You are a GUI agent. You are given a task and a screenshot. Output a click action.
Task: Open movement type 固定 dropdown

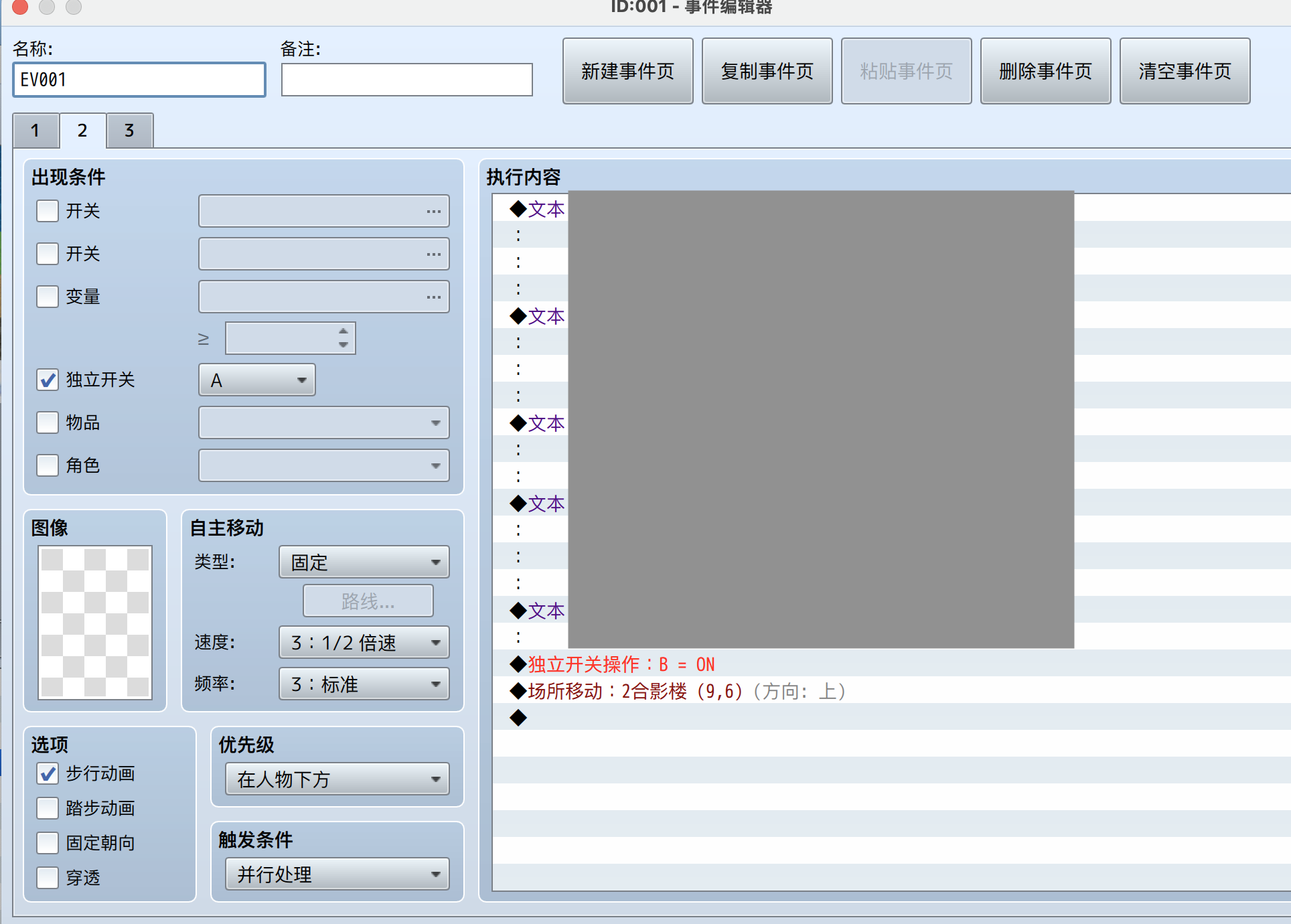pyautogui.click(x=364, y=562)
